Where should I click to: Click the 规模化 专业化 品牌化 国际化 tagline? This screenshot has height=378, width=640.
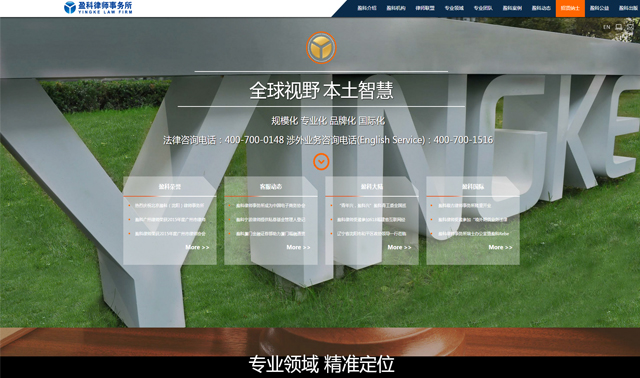[328, 121]
